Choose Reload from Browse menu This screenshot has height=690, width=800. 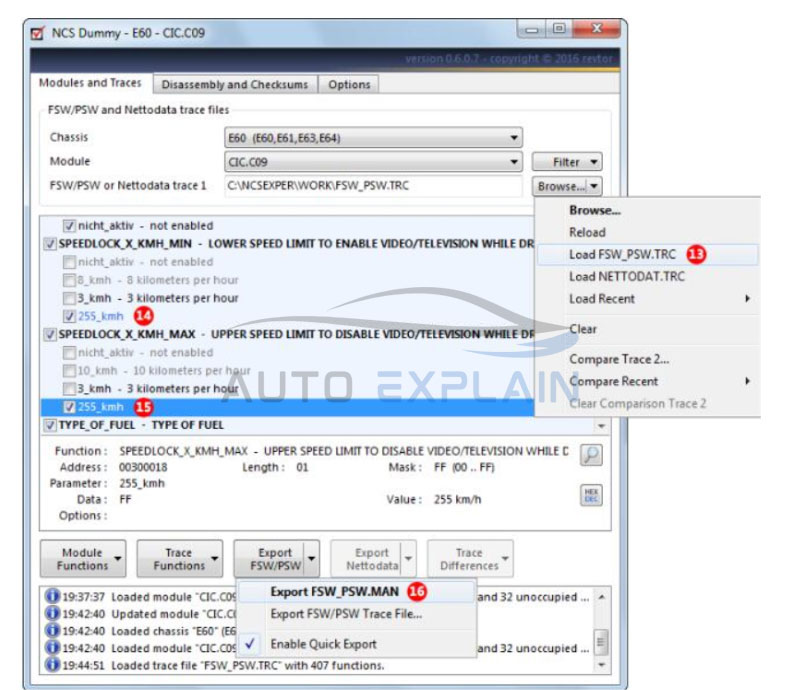click(x=648, y=233)
